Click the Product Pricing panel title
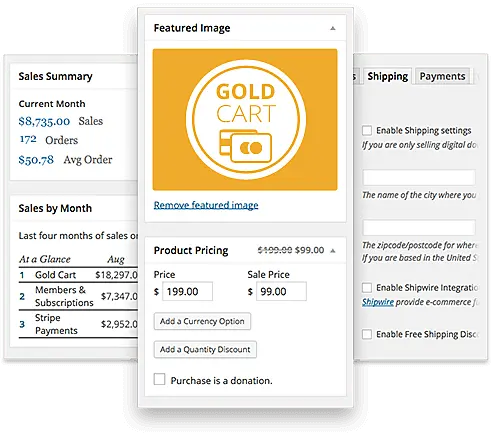This screenshot has height=435, width=492. (x=191, y=250)
